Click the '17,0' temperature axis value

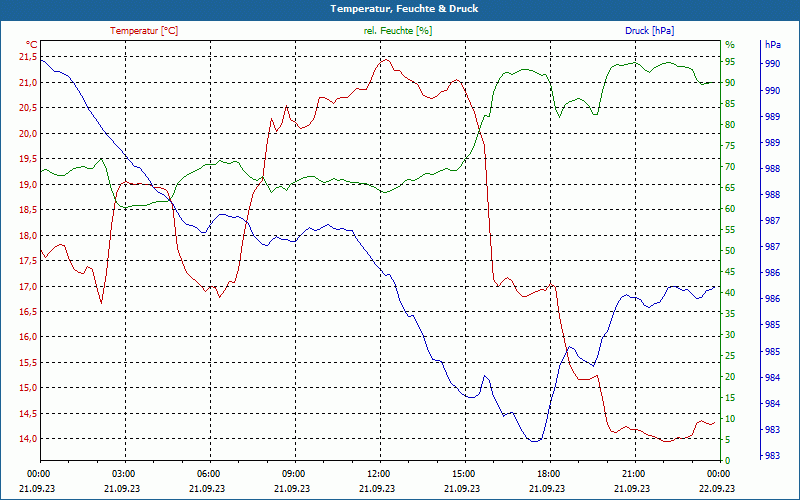click(28, 286)
